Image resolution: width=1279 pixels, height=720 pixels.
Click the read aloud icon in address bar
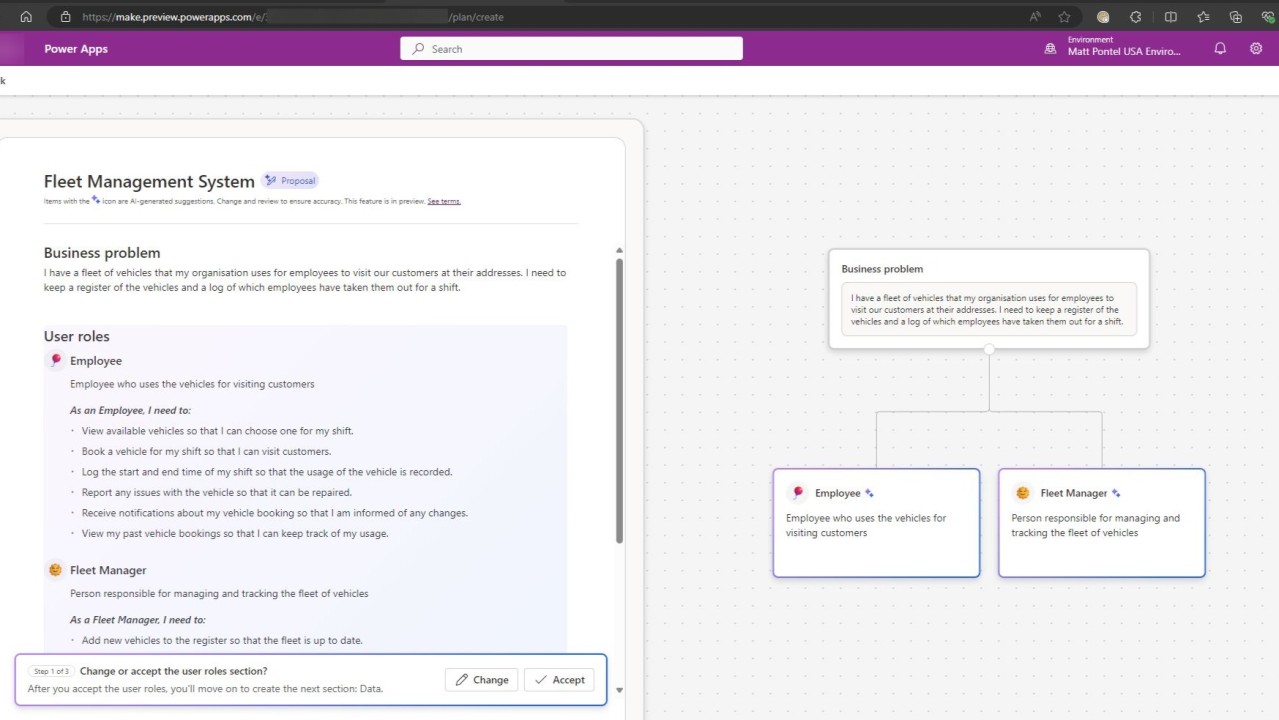[x=1035, y=16]
